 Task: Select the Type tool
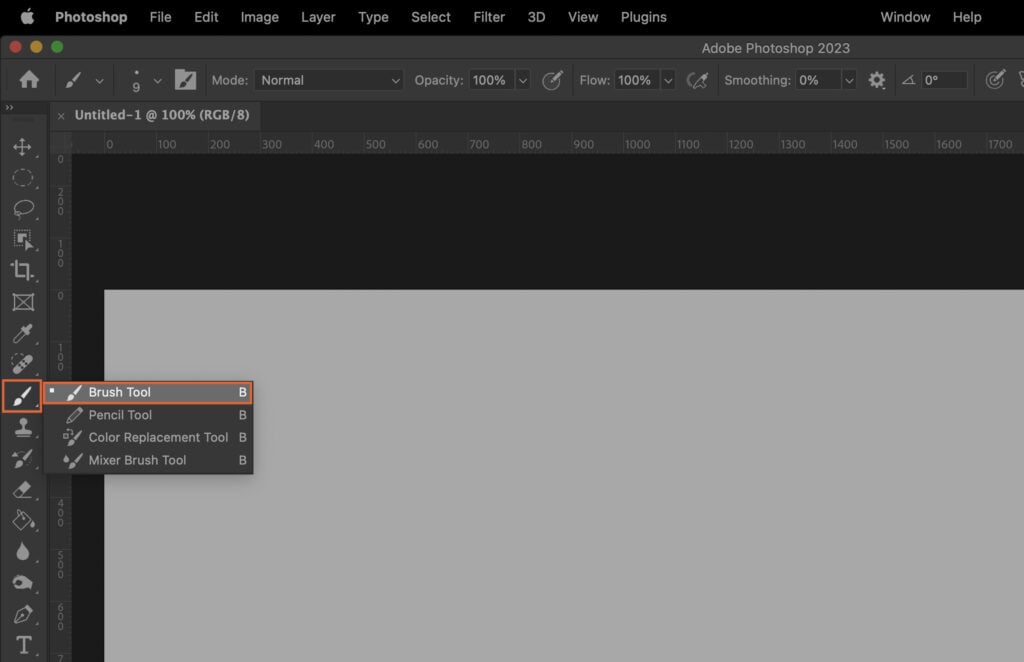(x=23, y=645)
